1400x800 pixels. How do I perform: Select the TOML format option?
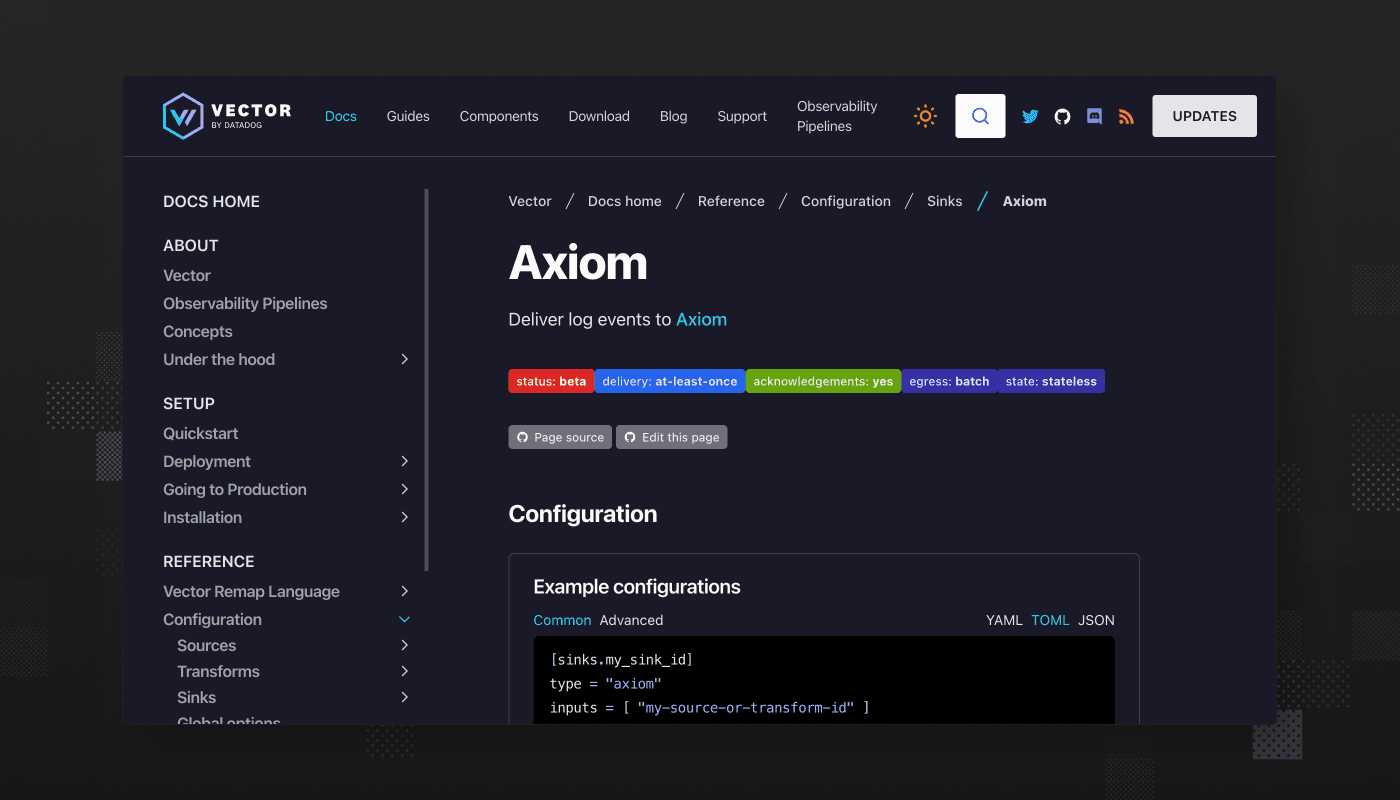click(x=1050, y=620)
